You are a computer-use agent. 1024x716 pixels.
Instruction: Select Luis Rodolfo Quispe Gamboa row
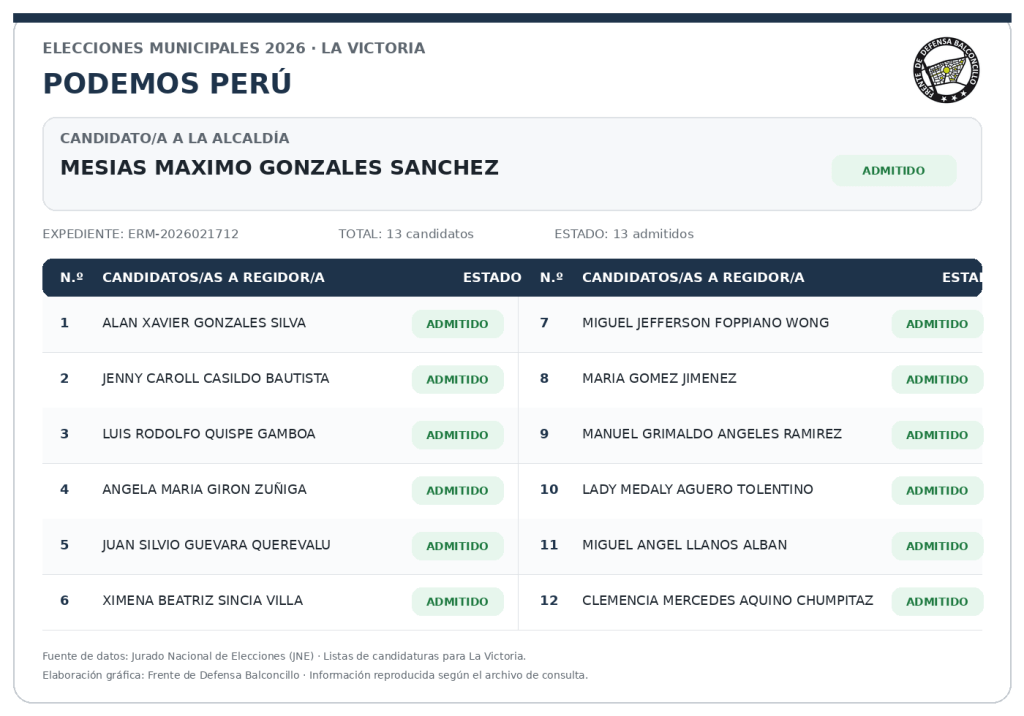click(x=280, y=436)
